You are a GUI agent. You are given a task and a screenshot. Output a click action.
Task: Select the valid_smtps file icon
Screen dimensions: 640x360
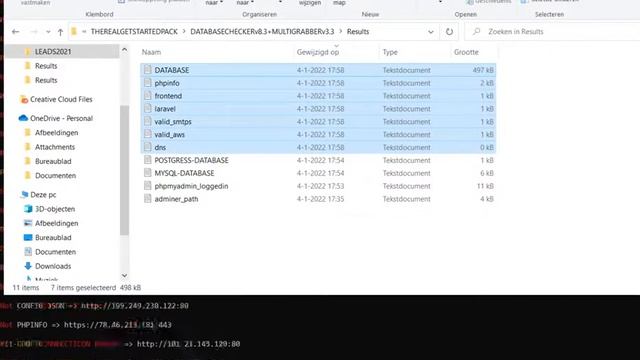pyautogui.click(x=147, y=122)
